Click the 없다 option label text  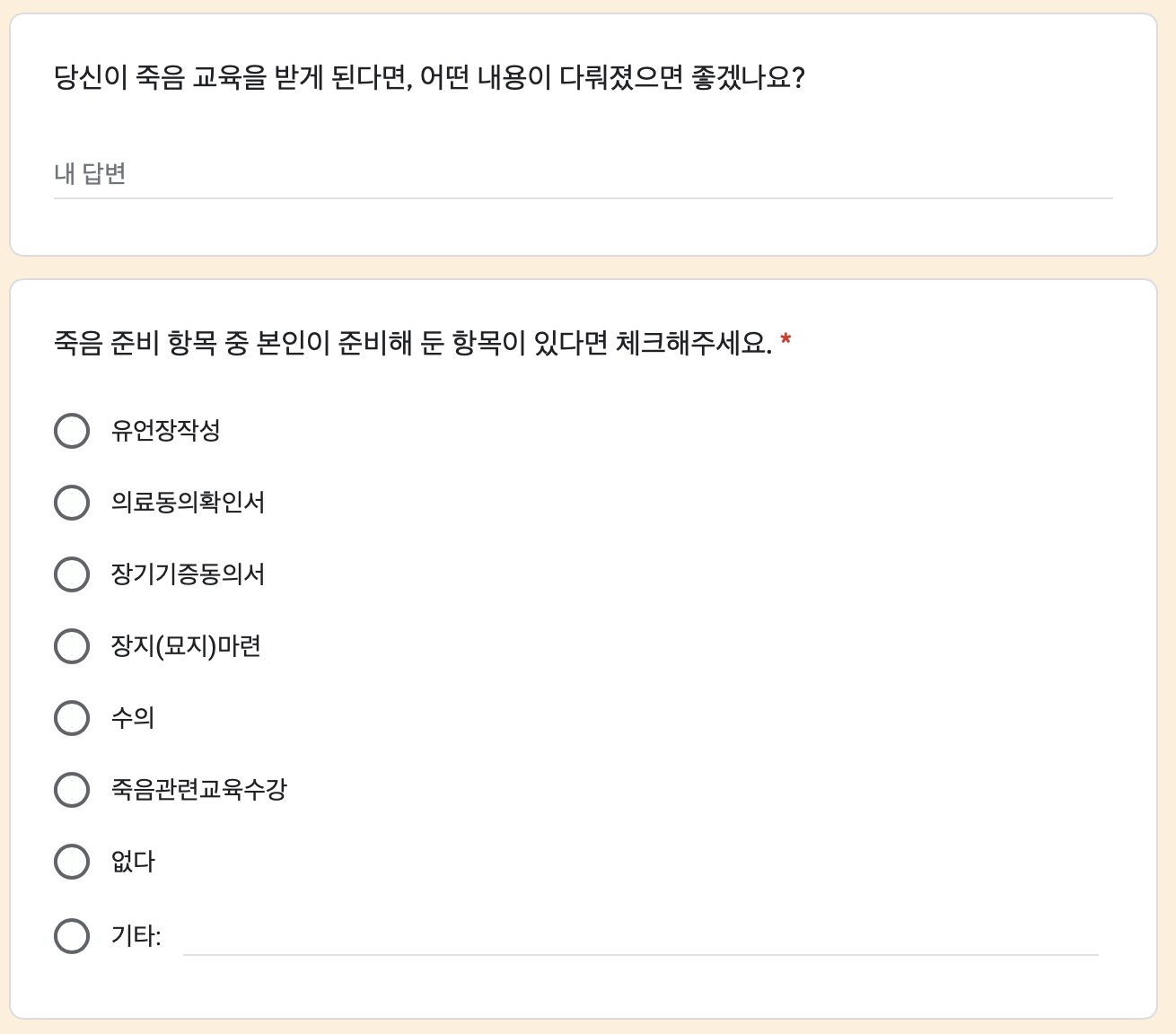(x=133, y=862)
